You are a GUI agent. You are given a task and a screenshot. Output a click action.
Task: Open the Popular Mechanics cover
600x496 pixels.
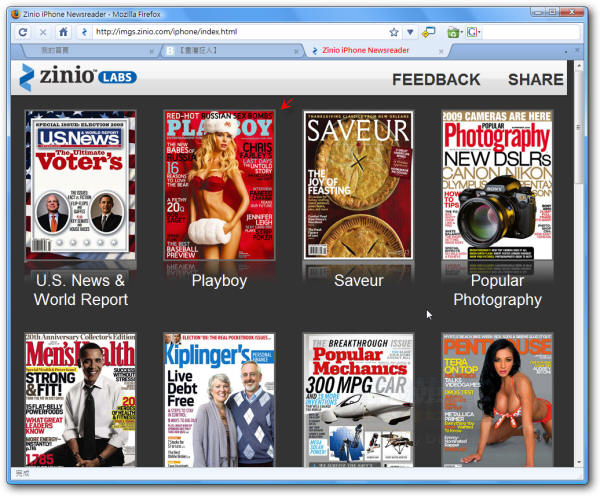point(359,400)
